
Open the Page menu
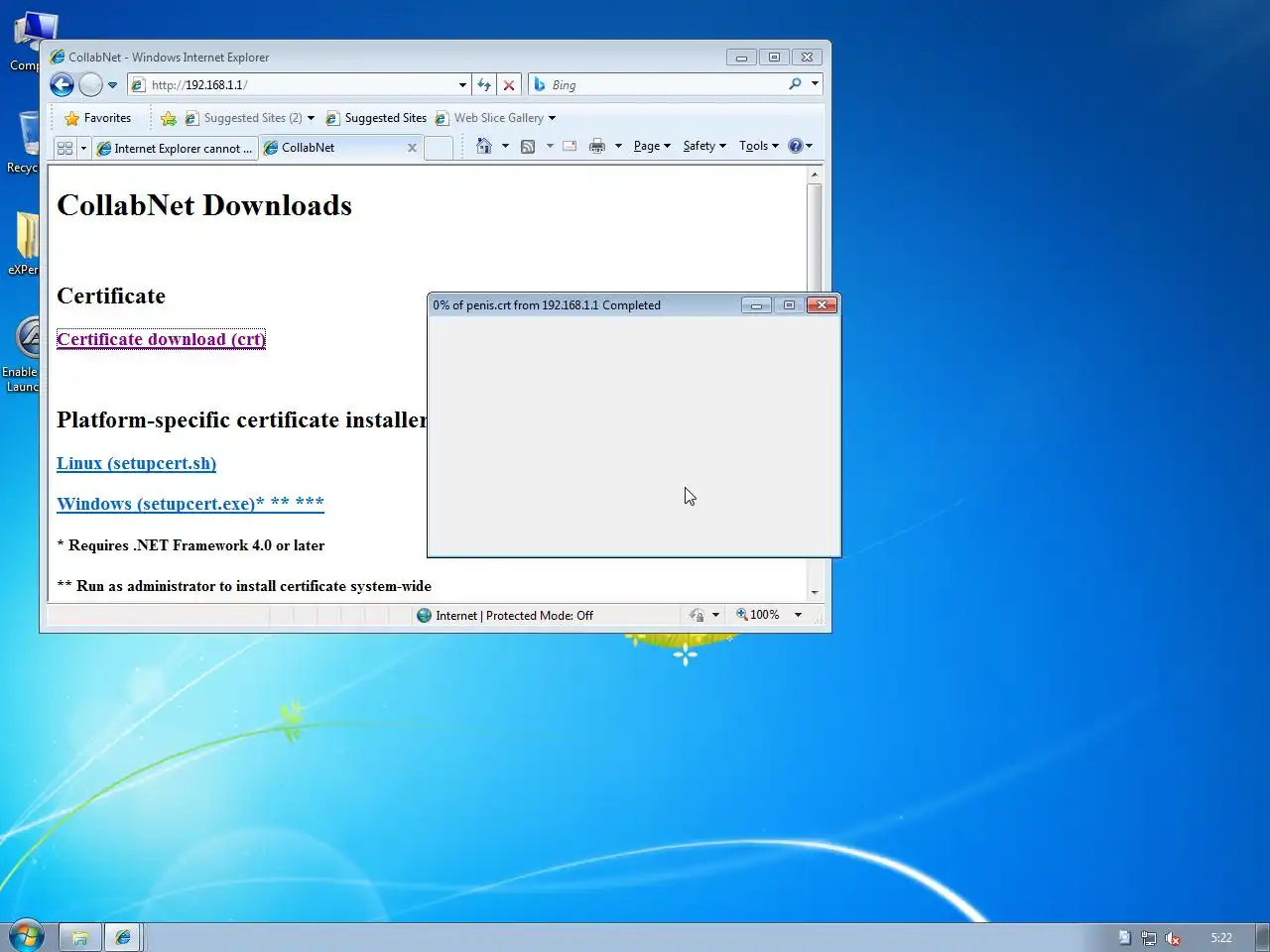point(652,146)
